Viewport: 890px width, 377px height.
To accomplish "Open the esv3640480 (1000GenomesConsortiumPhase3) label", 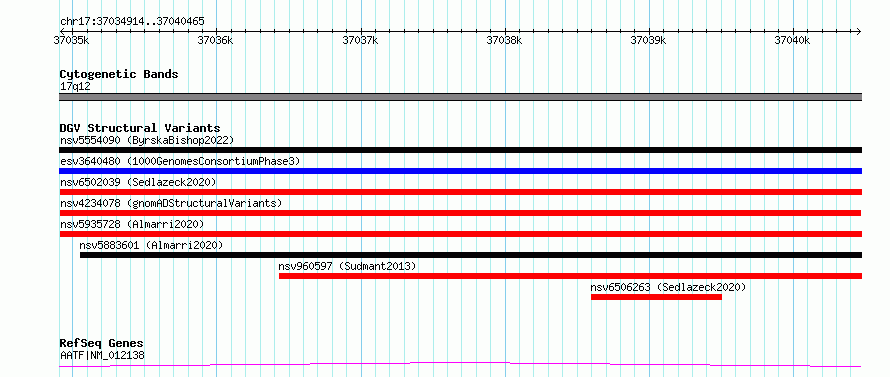I will (x=180, y=161).
